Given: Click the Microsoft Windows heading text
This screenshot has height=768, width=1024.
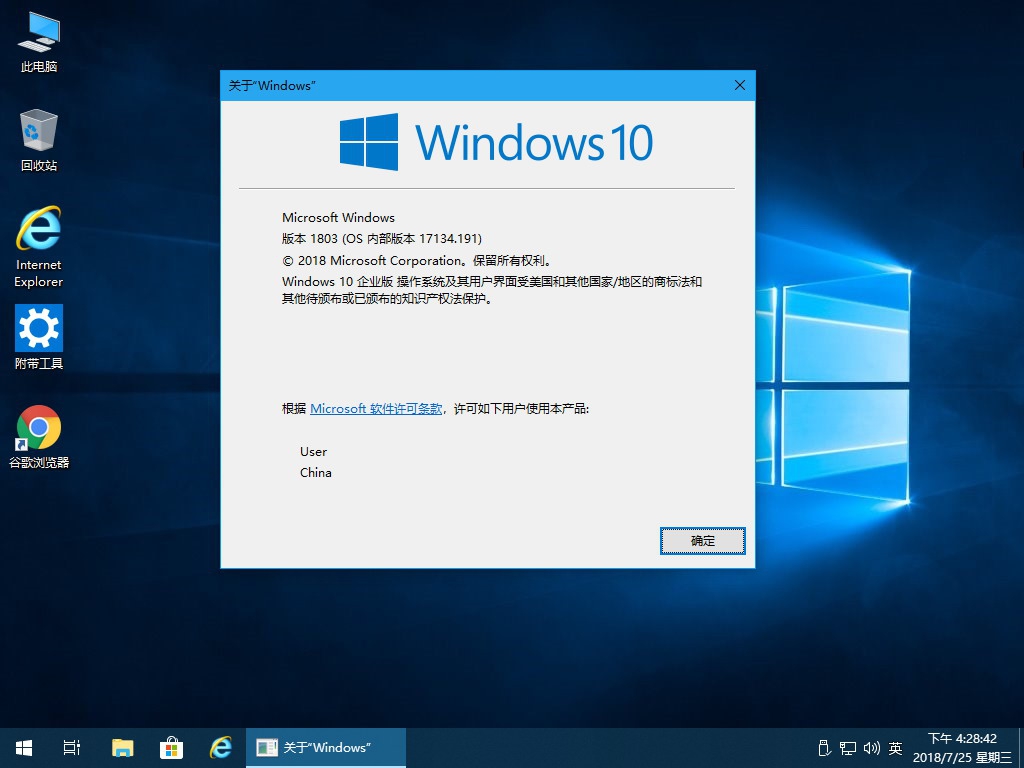Looking at the screenshot, I should [x=338, y=217].
